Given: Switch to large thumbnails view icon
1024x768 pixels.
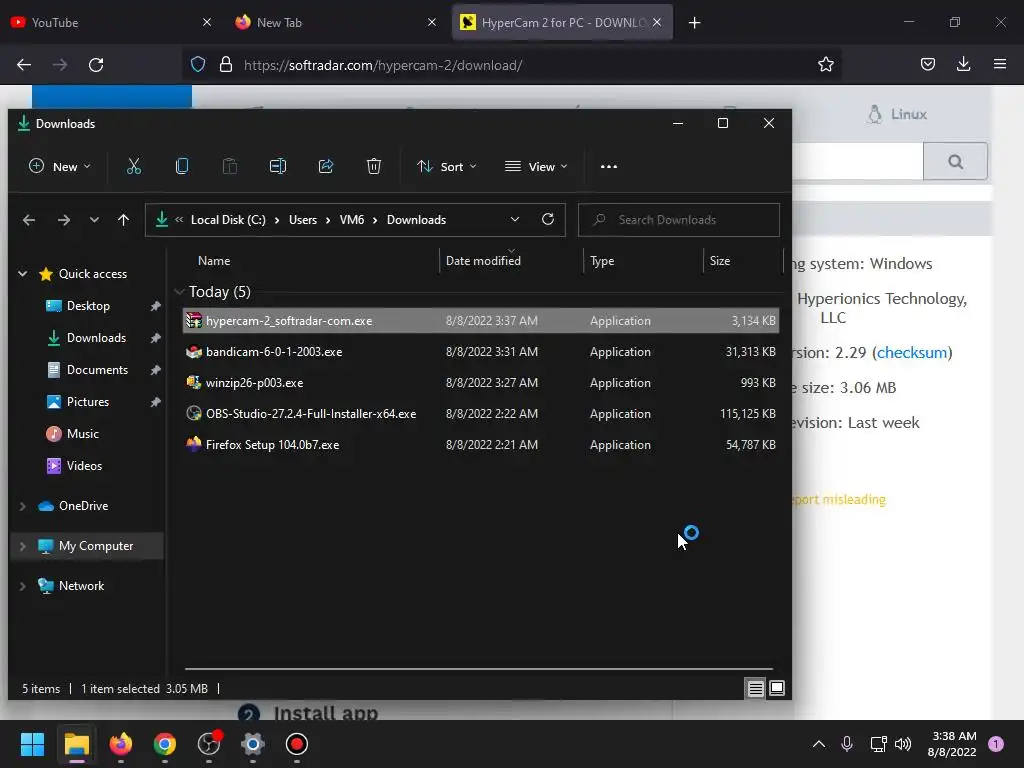Looking at the screenshot, I should (777, 688).
